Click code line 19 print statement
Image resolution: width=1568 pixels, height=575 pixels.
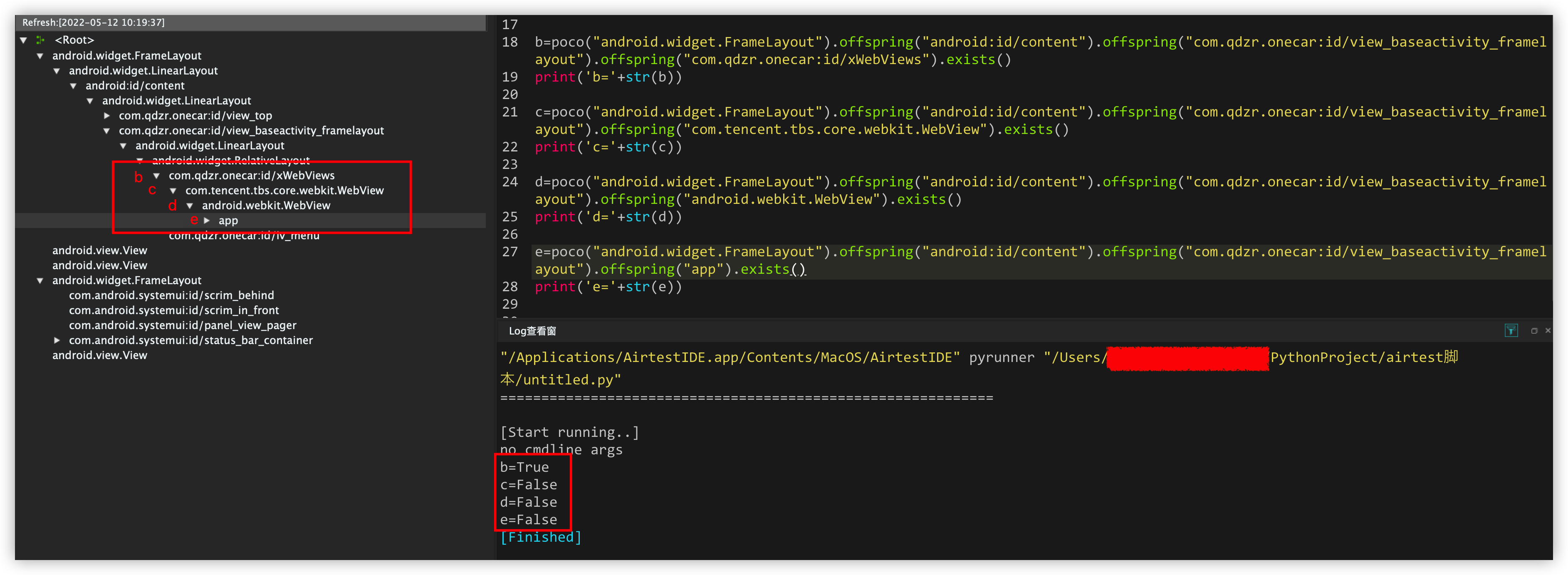click(608, 77)
